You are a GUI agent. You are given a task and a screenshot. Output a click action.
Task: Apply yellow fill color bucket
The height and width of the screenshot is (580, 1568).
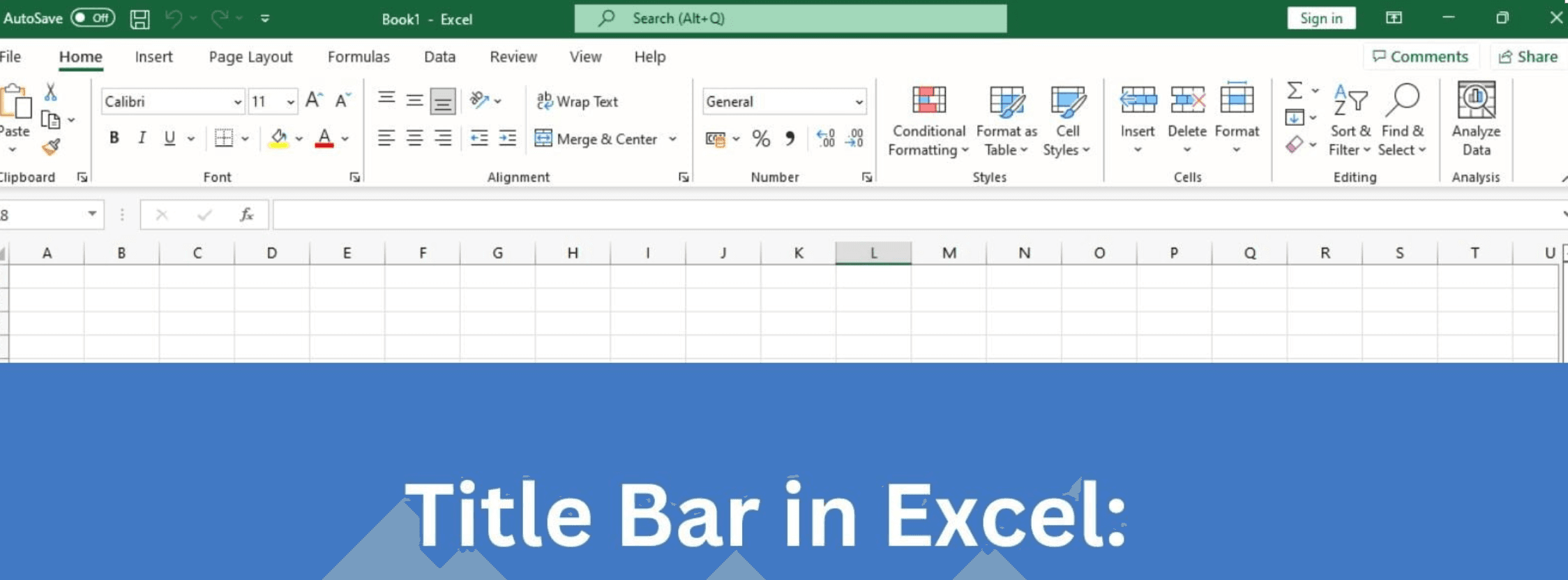click(278, 138)
